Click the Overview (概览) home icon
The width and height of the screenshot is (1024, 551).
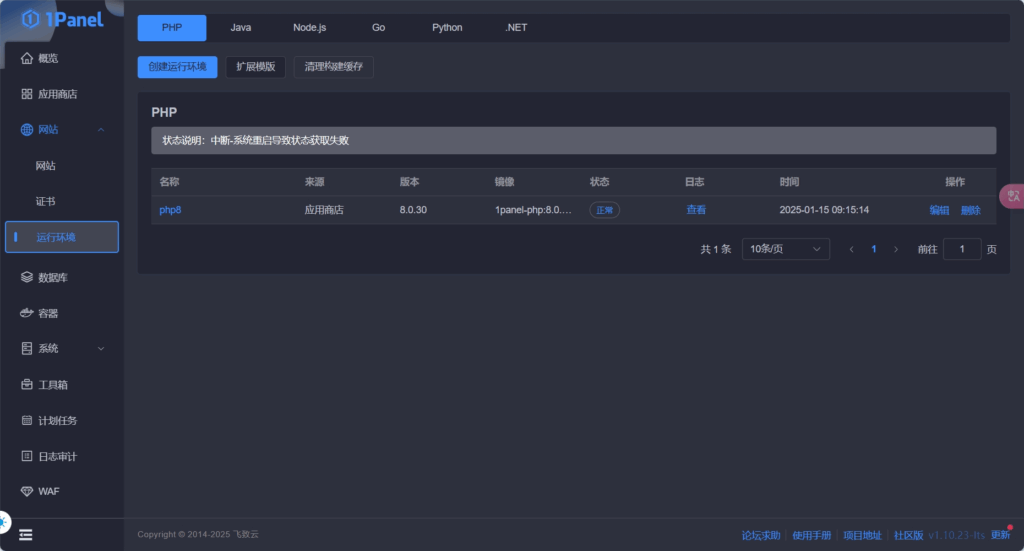[x=27, y=58]
